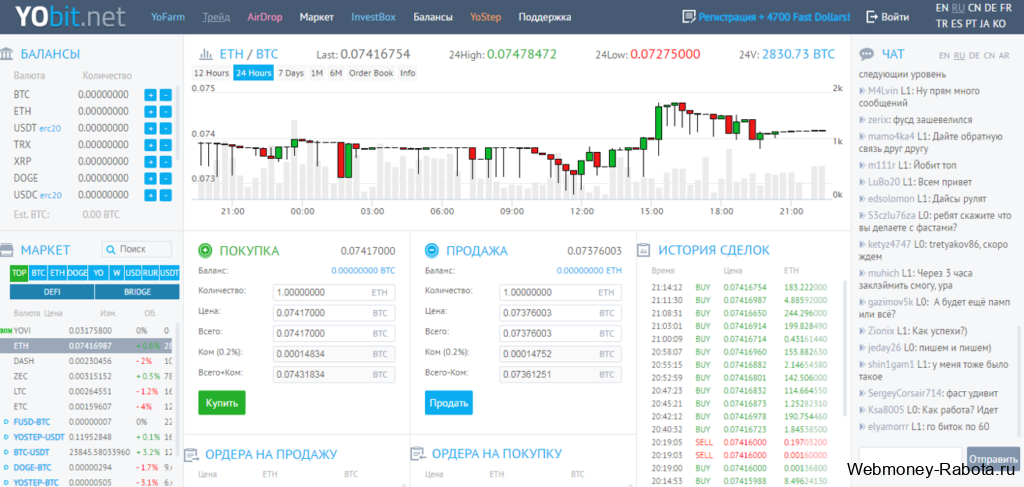Viewport: 1024px width, 487px height.
Task: Open the AirDrop menu item
Action: (265, 17)
